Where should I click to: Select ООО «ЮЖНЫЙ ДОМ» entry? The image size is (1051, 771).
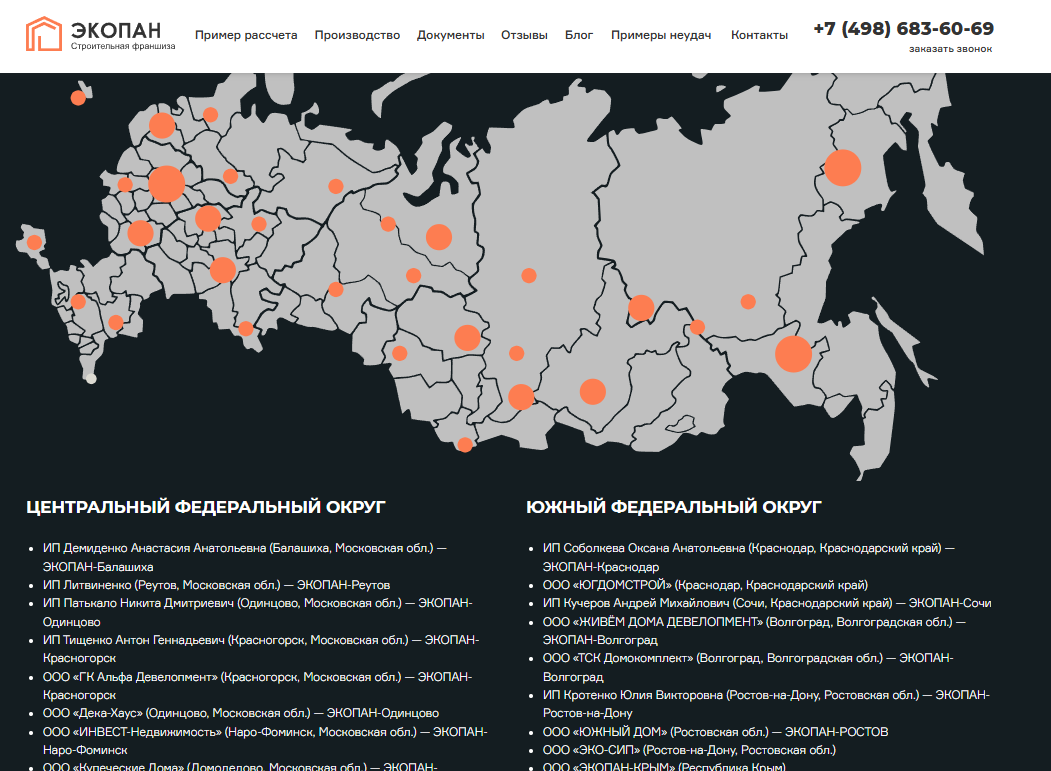715,731
